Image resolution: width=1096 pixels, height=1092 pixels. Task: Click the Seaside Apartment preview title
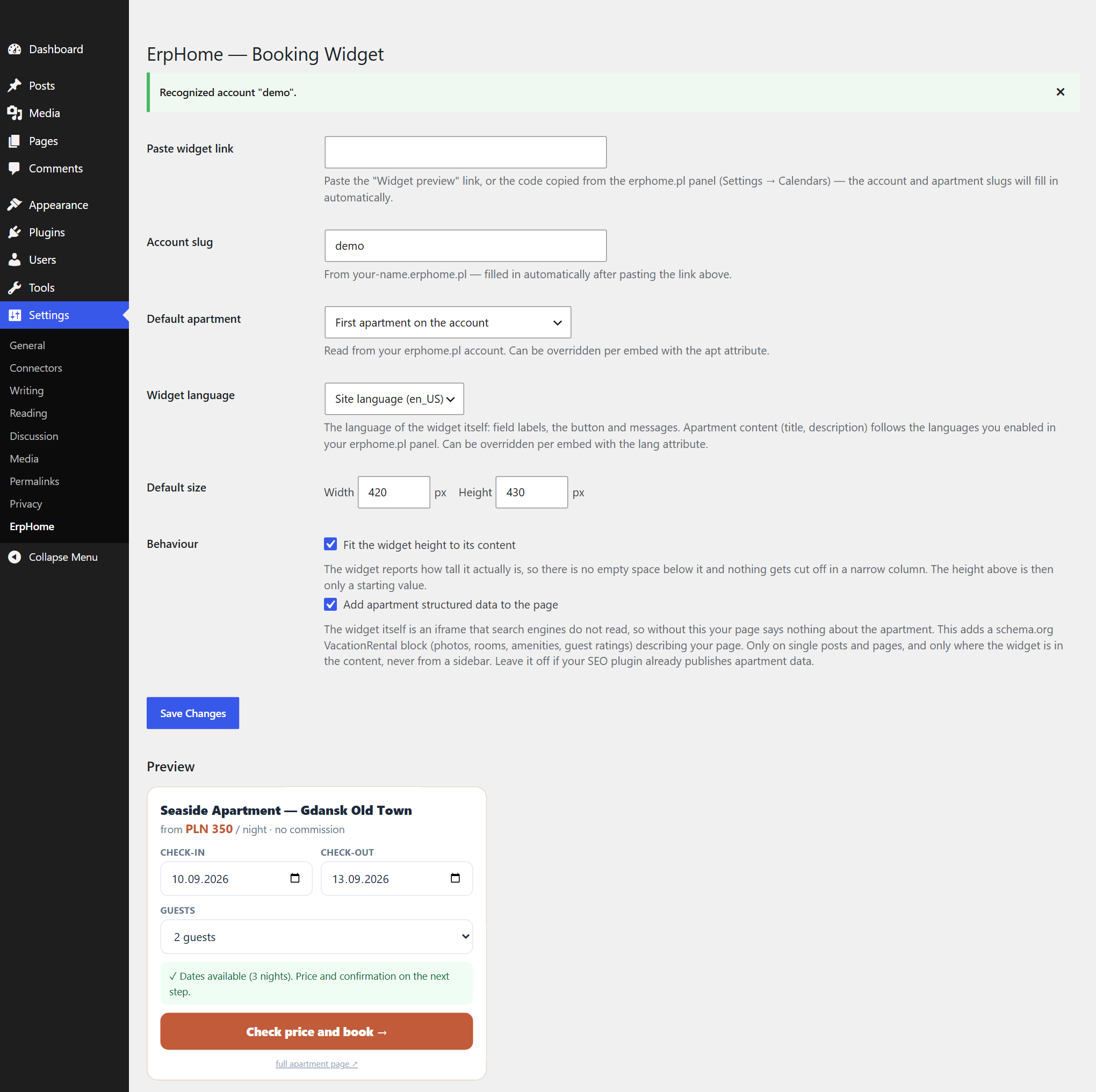tap(286, 810)
